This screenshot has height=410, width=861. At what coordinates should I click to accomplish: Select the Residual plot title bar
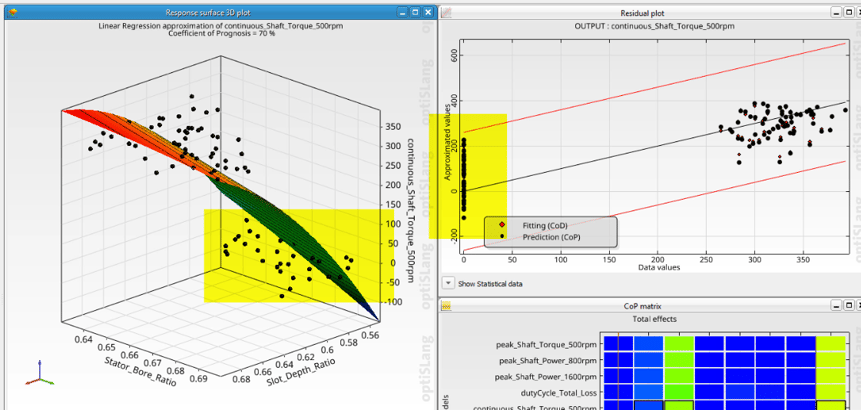coord(642,12)
